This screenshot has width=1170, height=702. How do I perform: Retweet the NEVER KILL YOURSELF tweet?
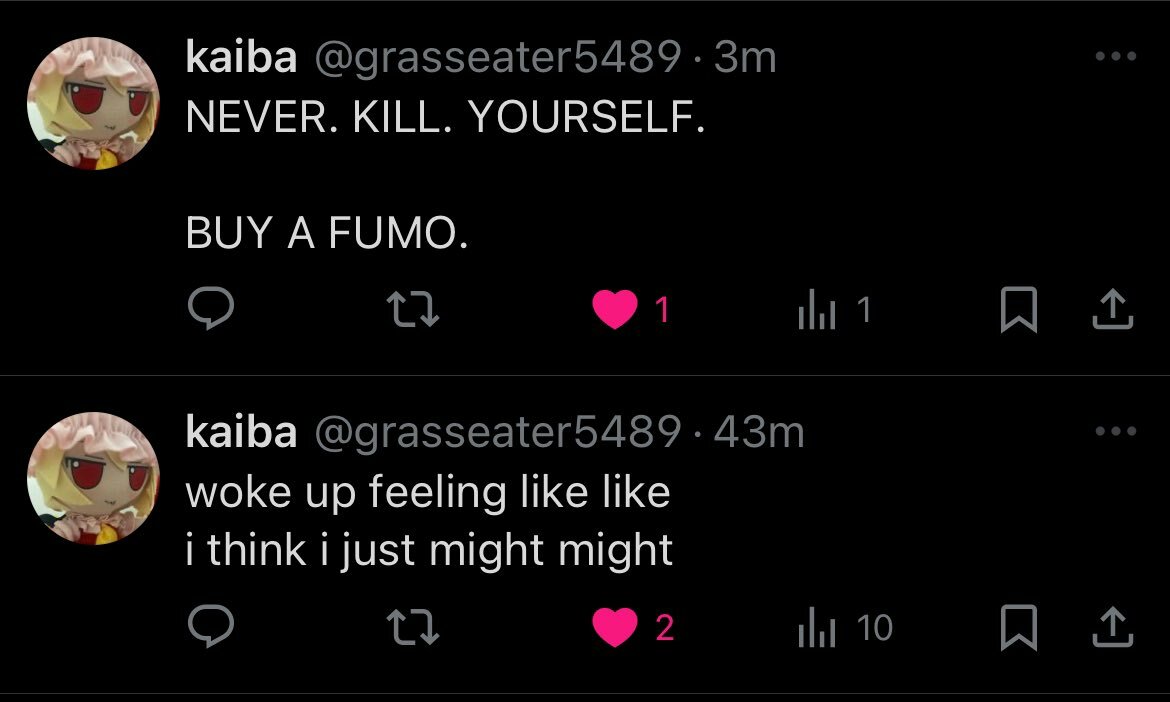[x=413, y=310]
